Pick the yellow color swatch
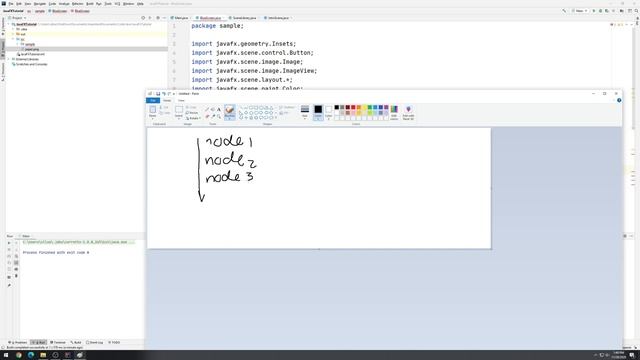 click(x=364, y=107)
